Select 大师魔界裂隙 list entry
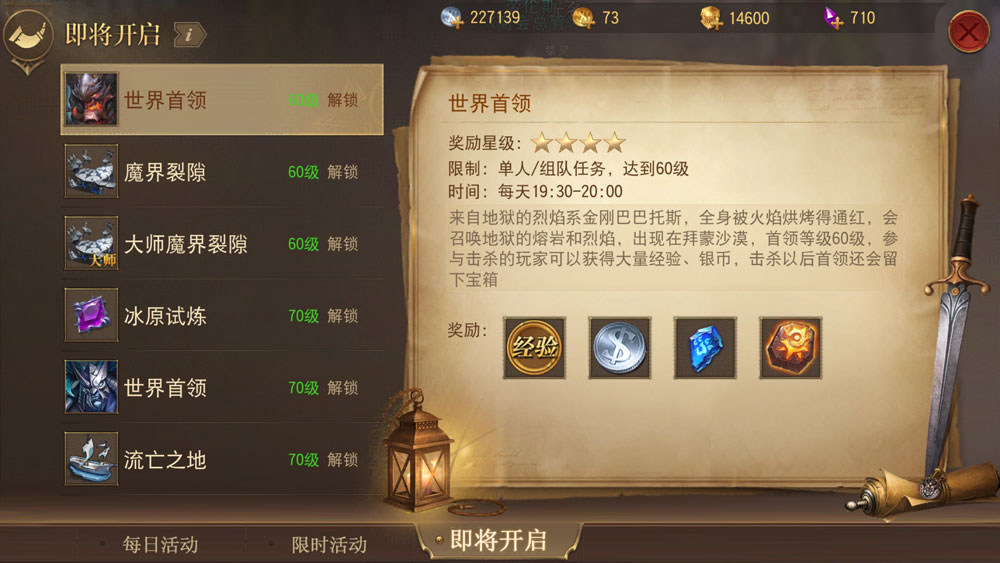This screenshot has height=563, width=1000. click(222, 244)
